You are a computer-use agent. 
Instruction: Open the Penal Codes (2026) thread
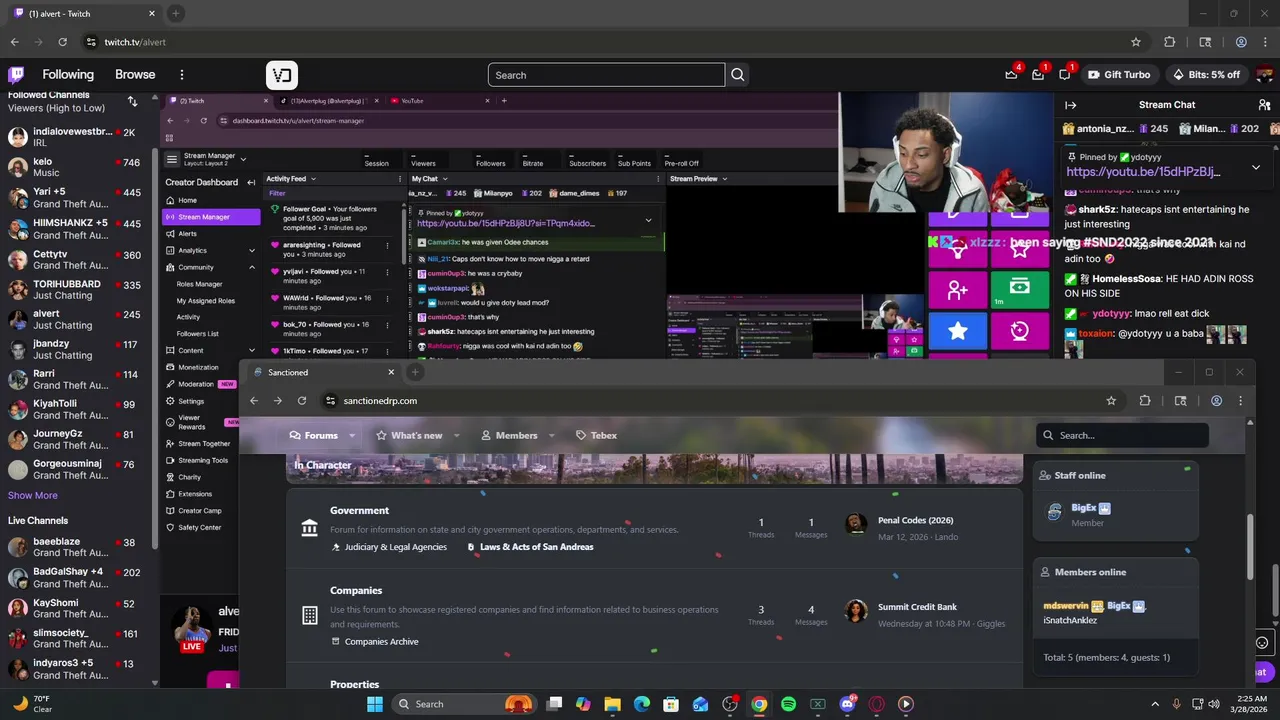pos(915,521)
